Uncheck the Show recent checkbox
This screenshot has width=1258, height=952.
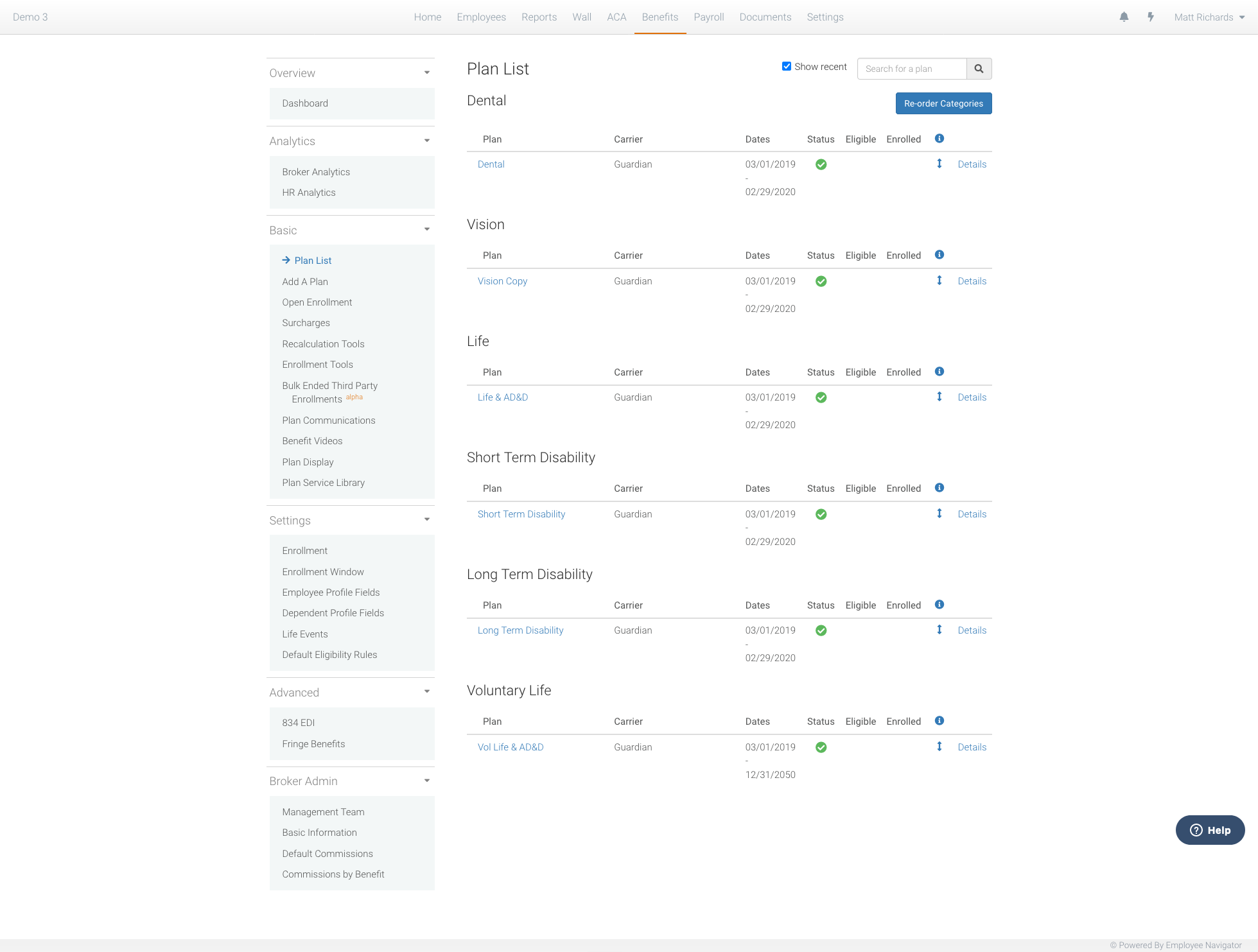[x=786, y=65]
